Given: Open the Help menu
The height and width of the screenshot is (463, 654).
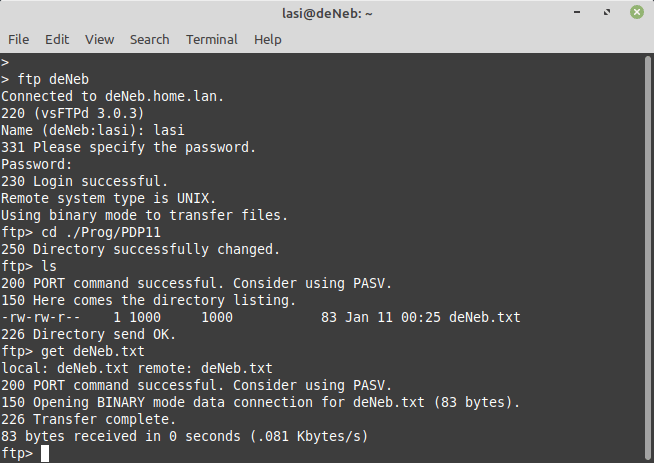Looking at the screenshot, I should [268, 39].
